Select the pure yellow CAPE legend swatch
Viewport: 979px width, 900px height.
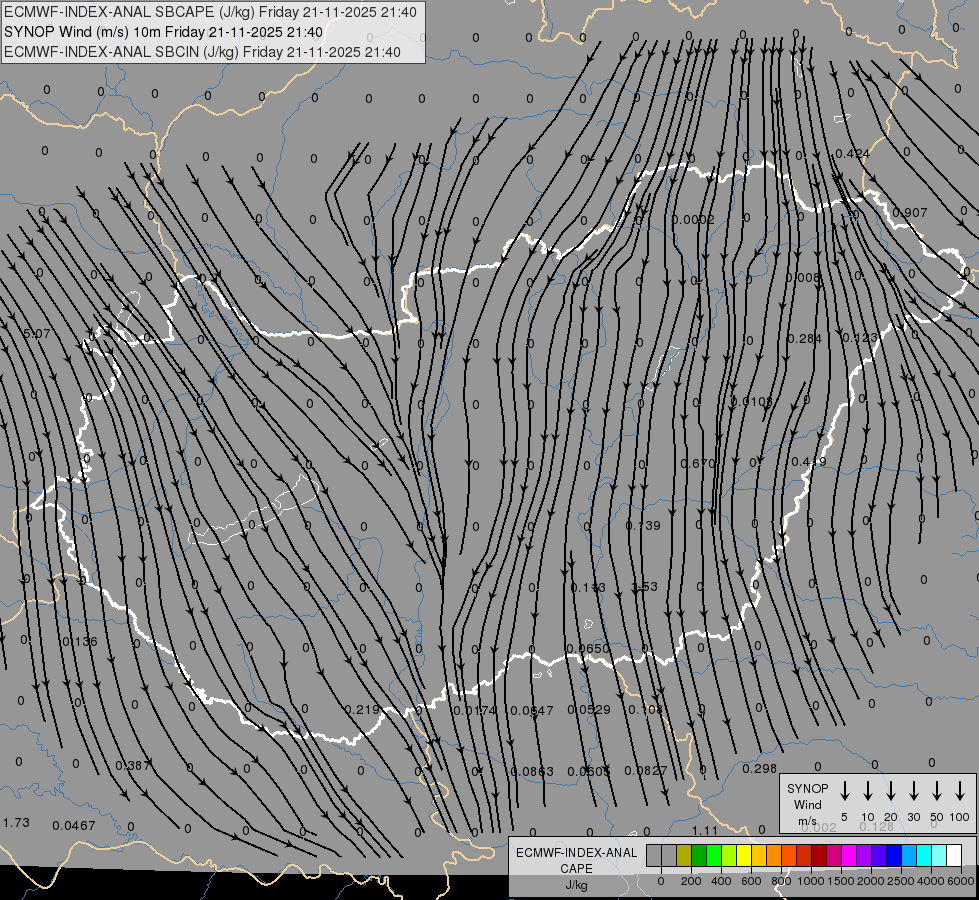click(x=744, y=856)
